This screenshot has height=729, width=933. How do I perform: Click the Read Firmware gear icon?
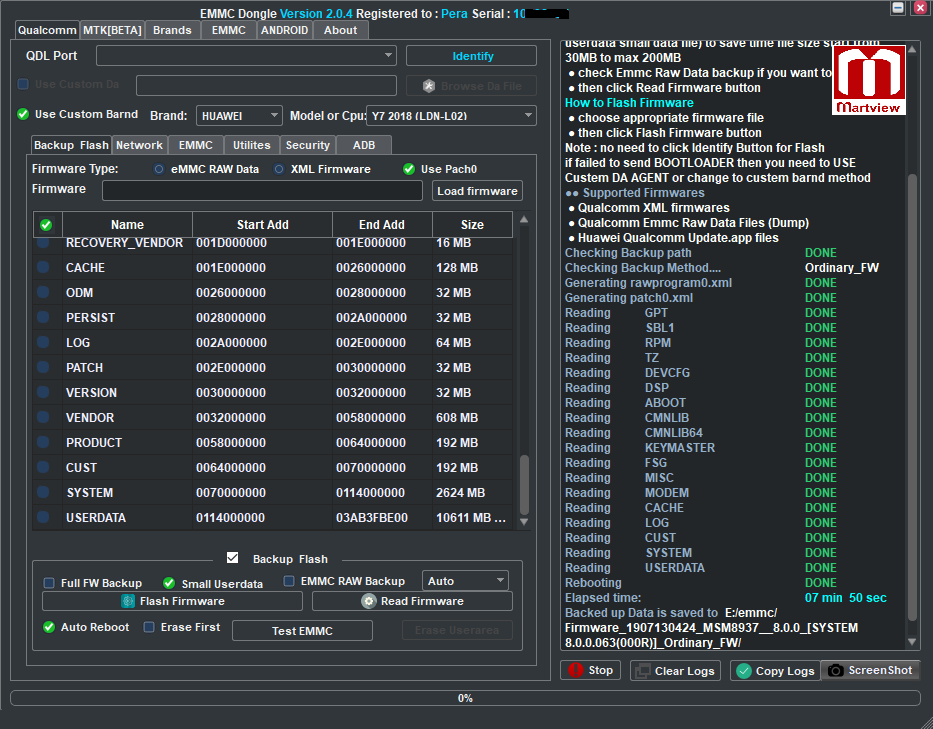(368, 601)
